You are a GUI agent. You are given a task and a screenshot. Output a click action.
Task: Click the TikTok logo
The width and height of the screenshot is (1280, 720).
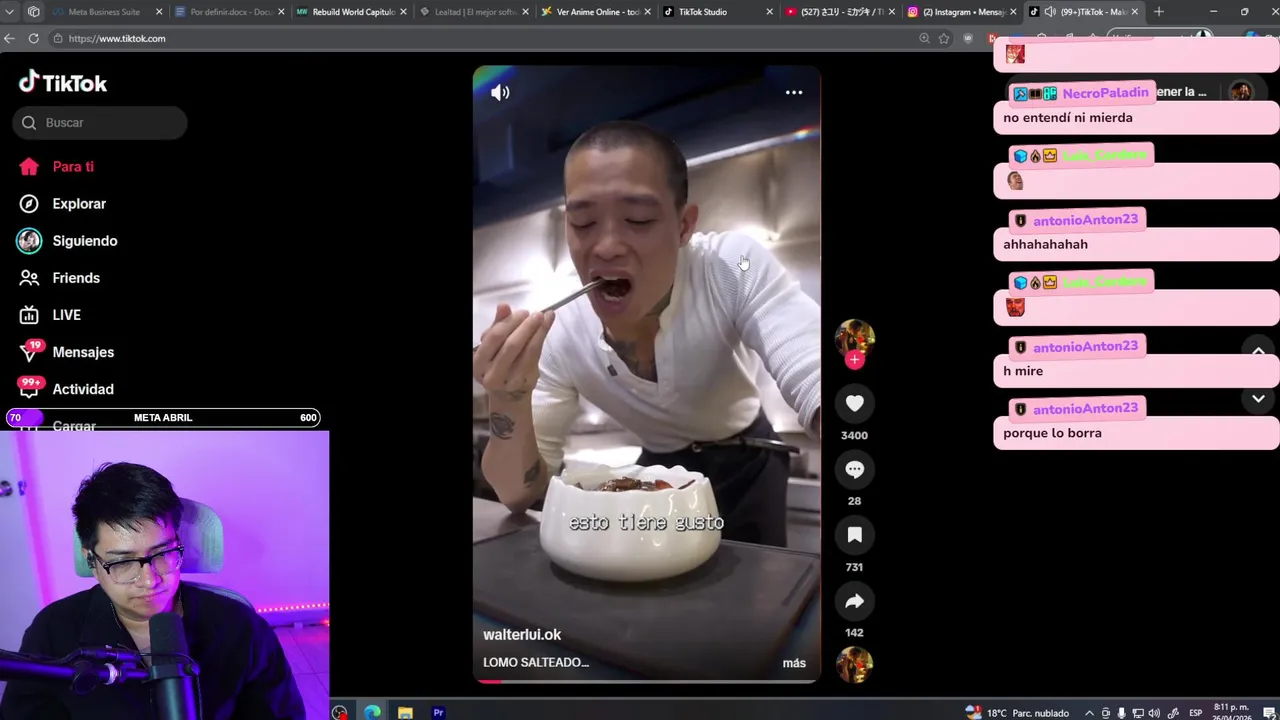[x=63, y=83]
